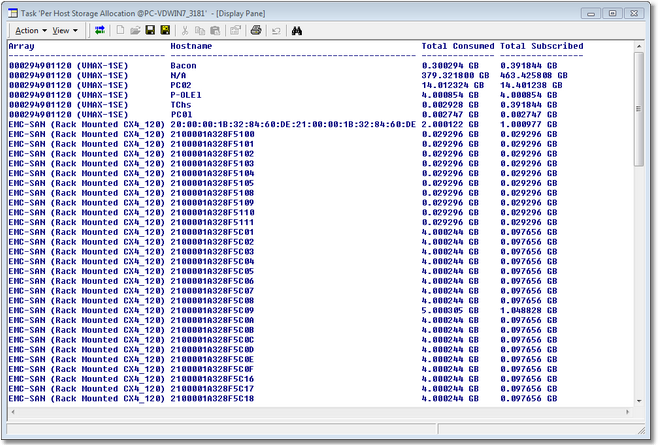Select hostname 'Bacon'
The height and width of the screenshot is (447, 658).
tap(183, 65)
